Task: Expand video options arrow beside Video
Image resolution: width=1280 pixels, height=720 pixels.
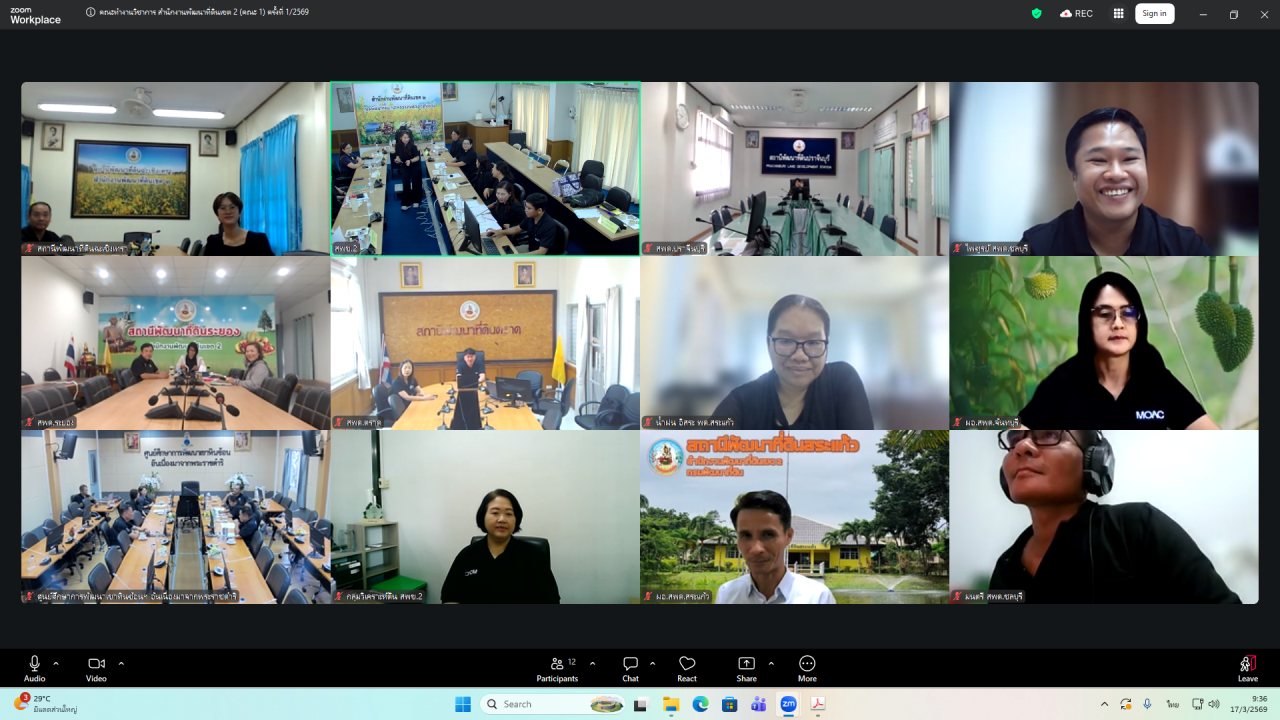Action: (x=121, y=663)
